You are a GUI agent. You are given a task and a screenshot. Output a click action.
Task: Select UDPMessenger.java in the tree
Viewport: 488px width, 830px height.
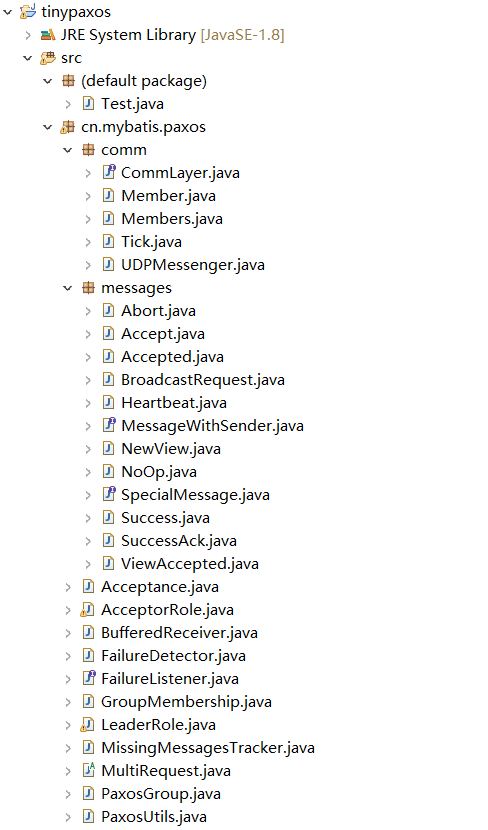(193, 265)
